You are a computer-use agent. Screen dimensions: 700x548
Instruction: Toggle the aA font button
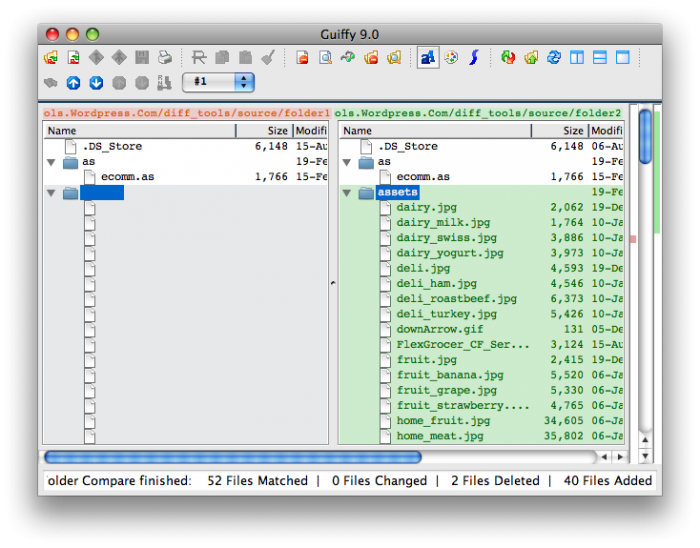(x=428, y=58)
